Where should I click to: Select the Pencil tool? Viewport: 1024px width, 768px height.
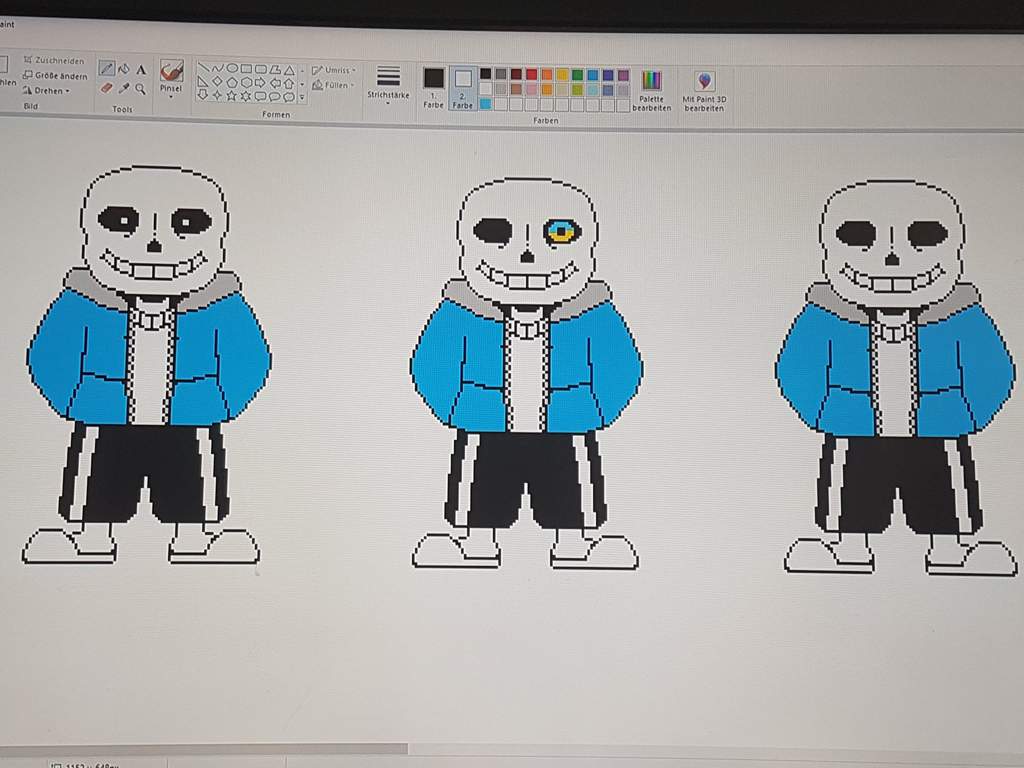pos(106,68)
